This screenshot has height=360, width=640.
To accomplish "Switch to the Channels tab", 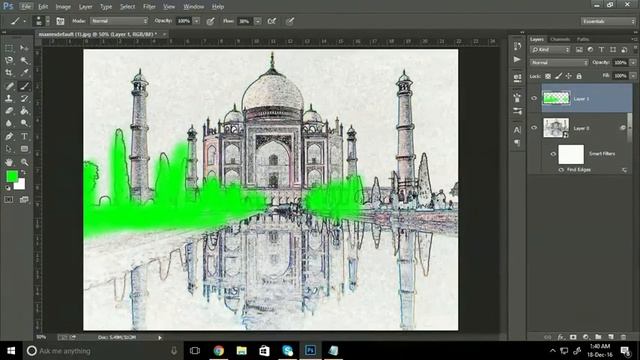I will tap(560, 40).
